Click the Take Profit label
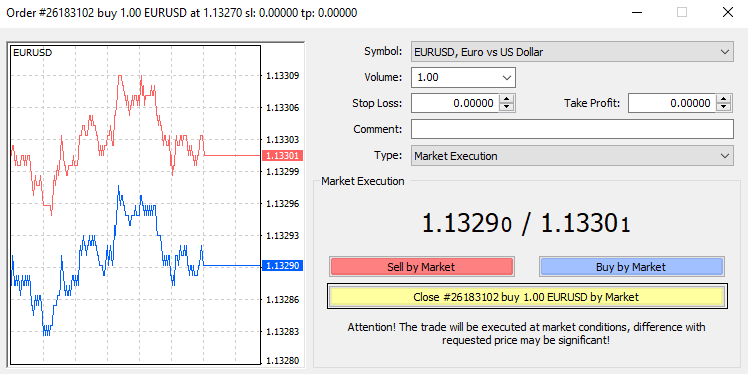 tap(592, 103)
